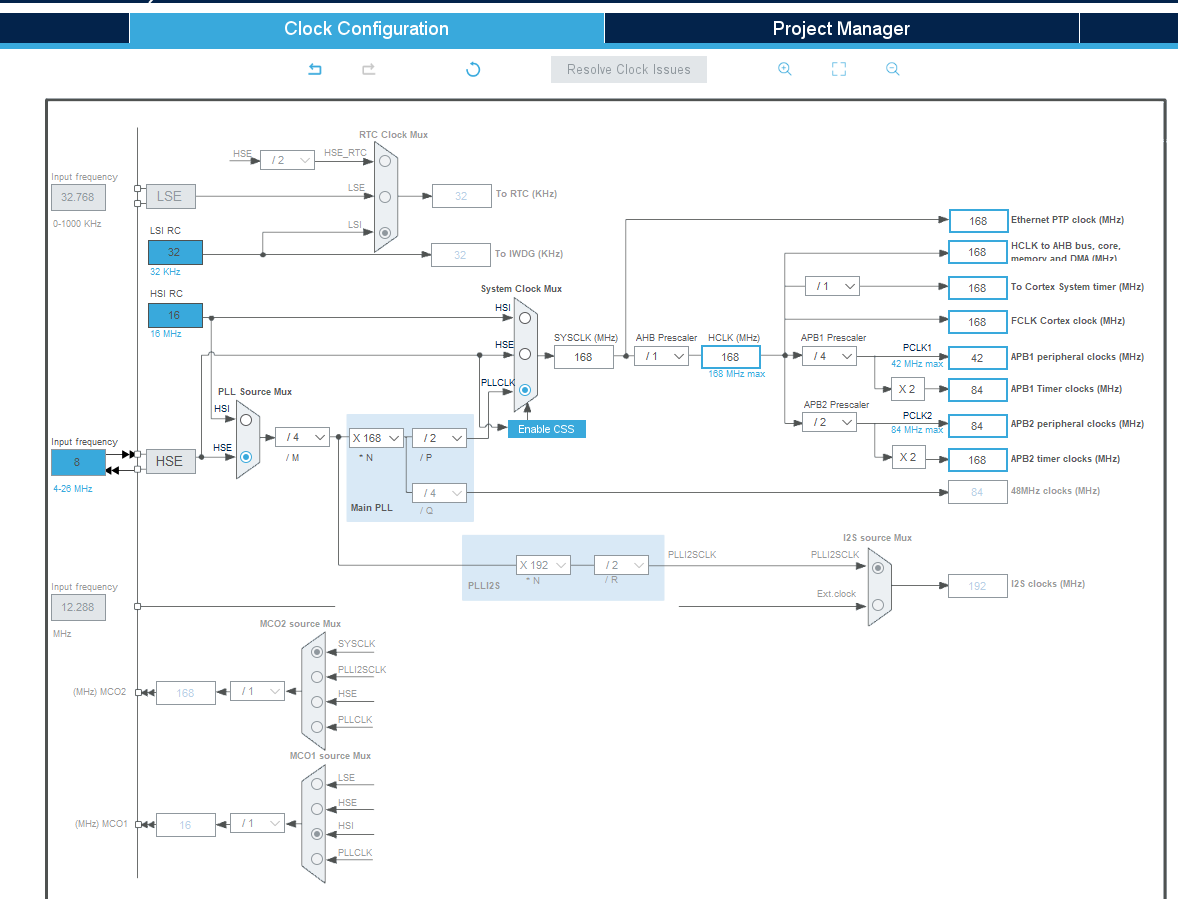Select HSI in PLL Source Mux
This screenshot has height=899, width=1178.
(246, 420)
